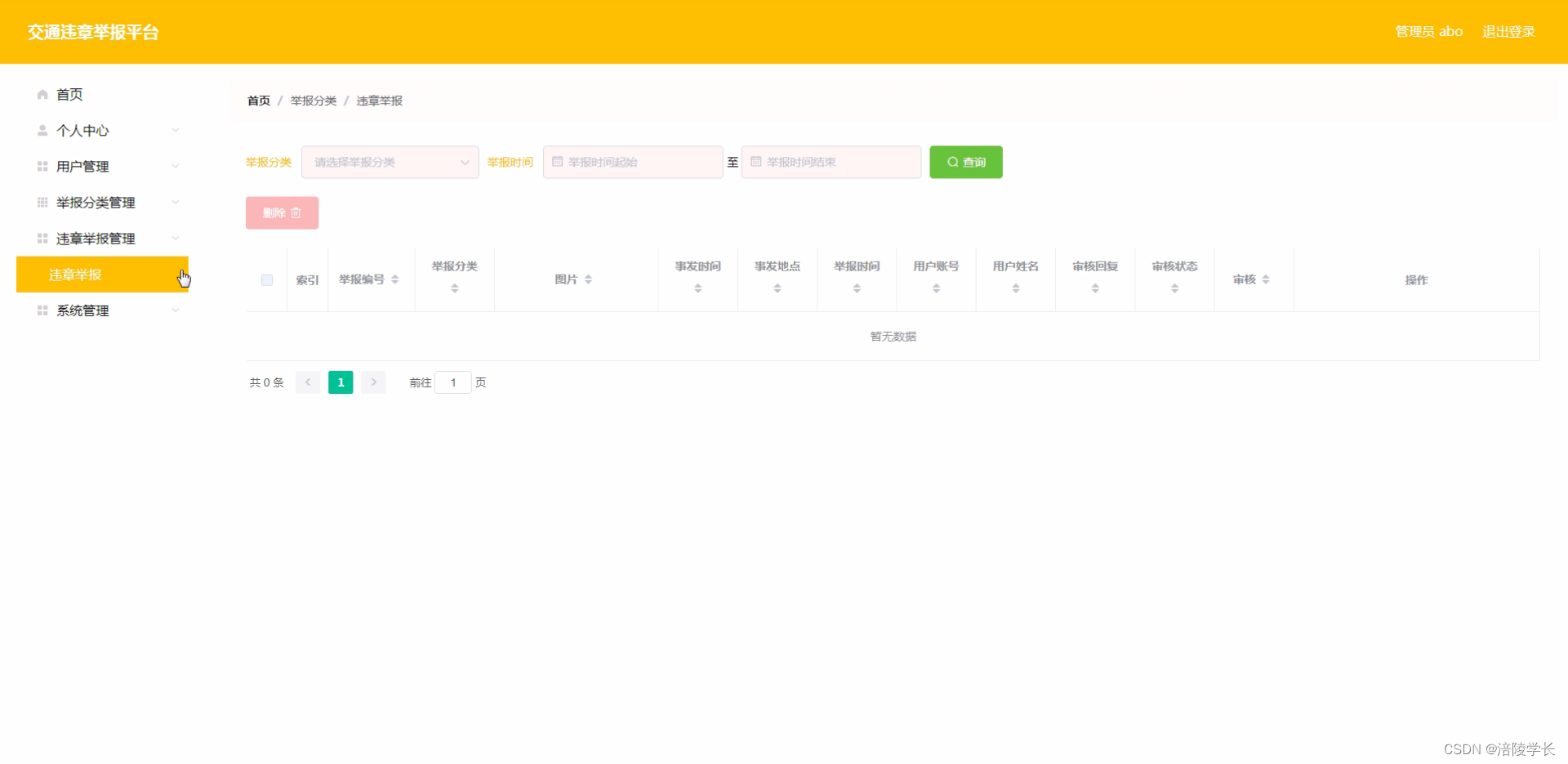This screenshot has width=1568, height=764.
Task: Click the page number input beside 前往
Action: 452,382
